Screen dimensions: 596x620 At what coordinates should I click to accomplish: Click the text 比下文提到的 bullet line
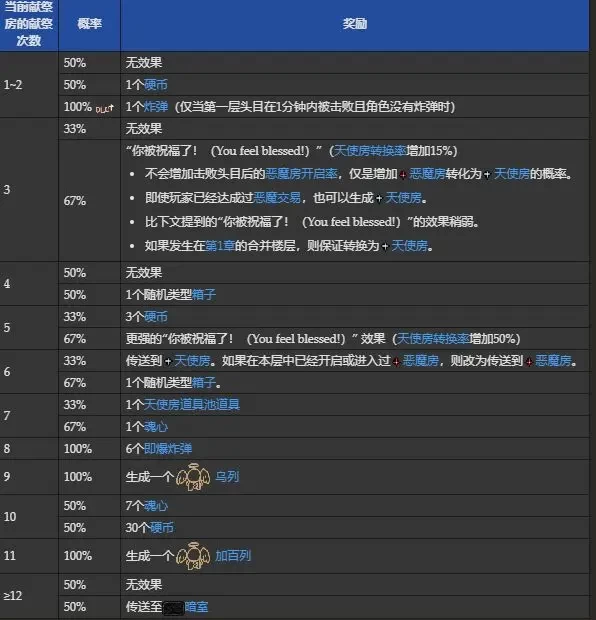coord(312,222)
